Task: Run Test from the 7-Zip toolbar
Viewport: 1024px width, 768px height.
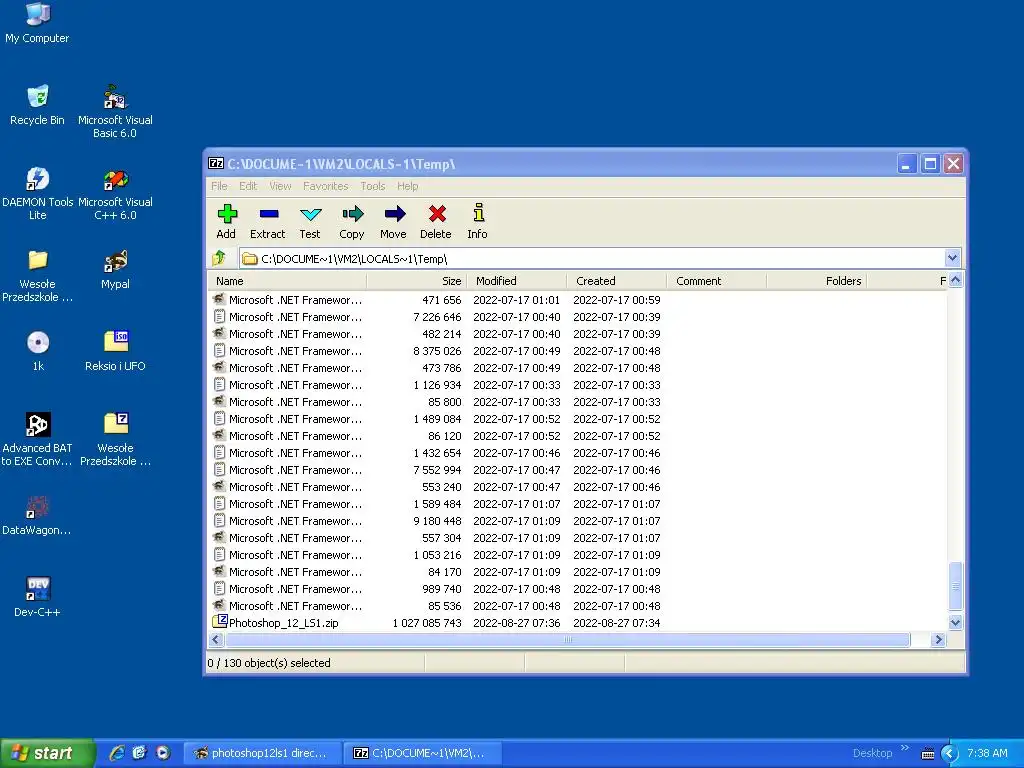Action: [x=310, y=221]
